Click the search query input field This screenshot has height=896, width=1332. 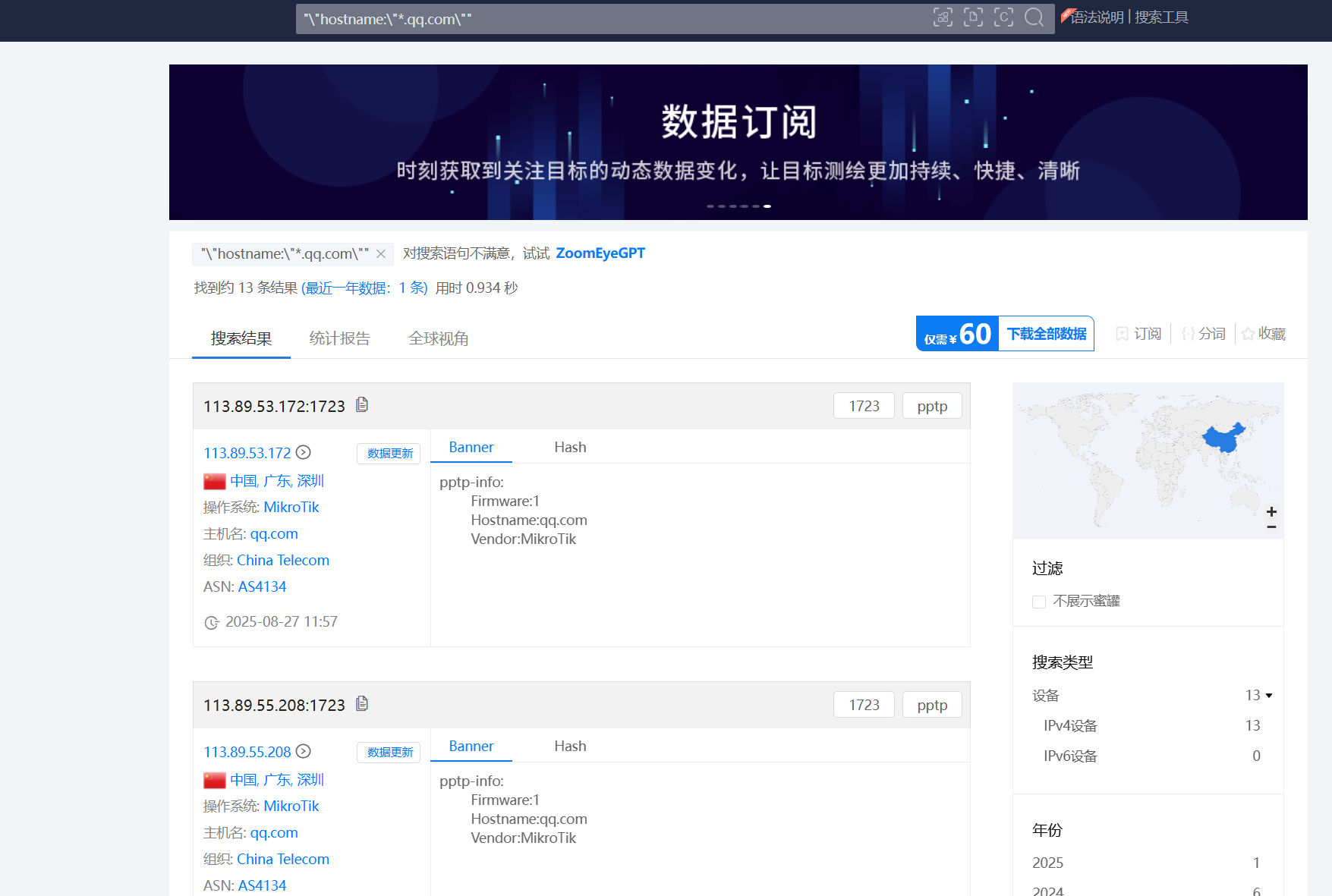(x=607, y=19)
